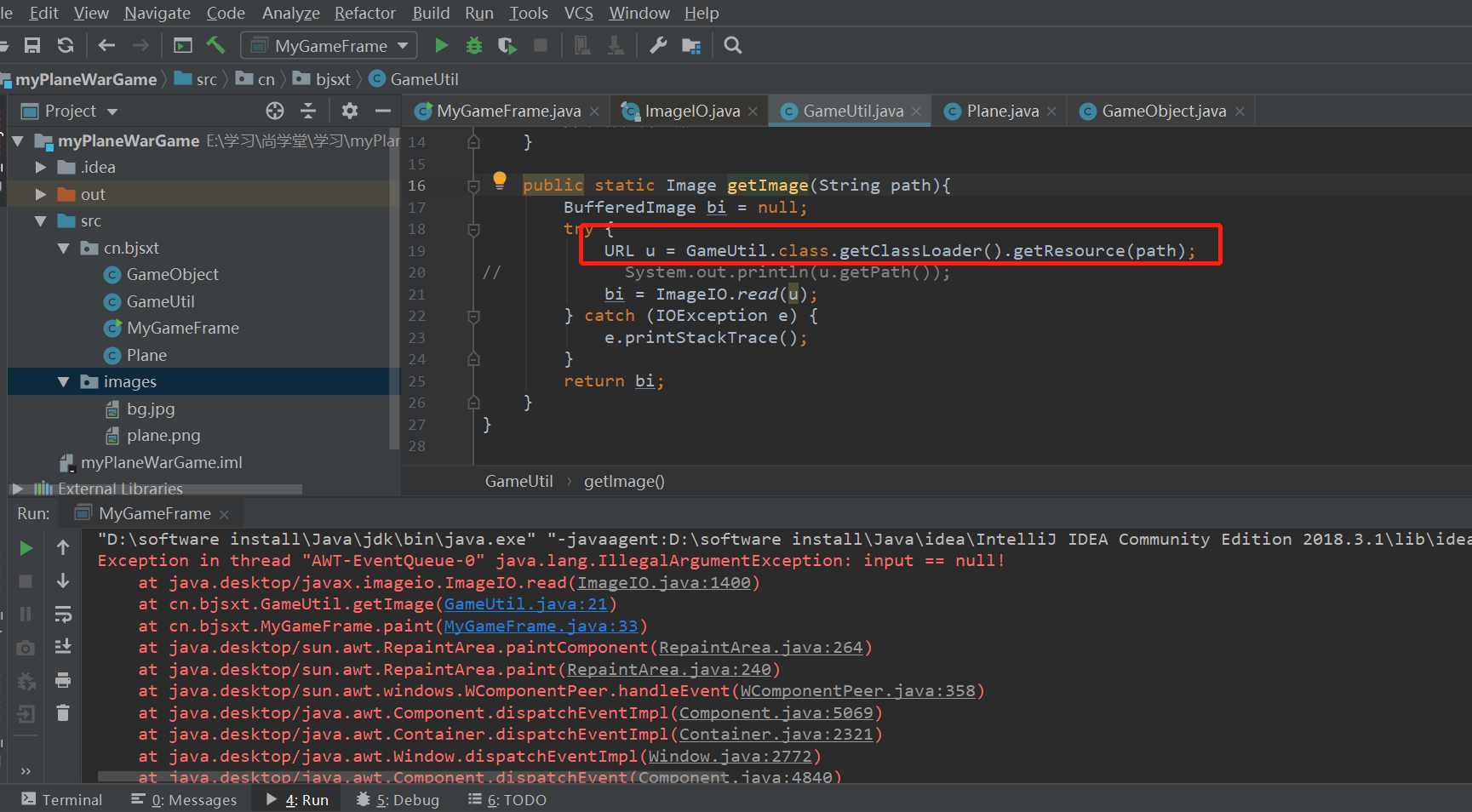Select bg.jpg in project tree

coord(151,409)
